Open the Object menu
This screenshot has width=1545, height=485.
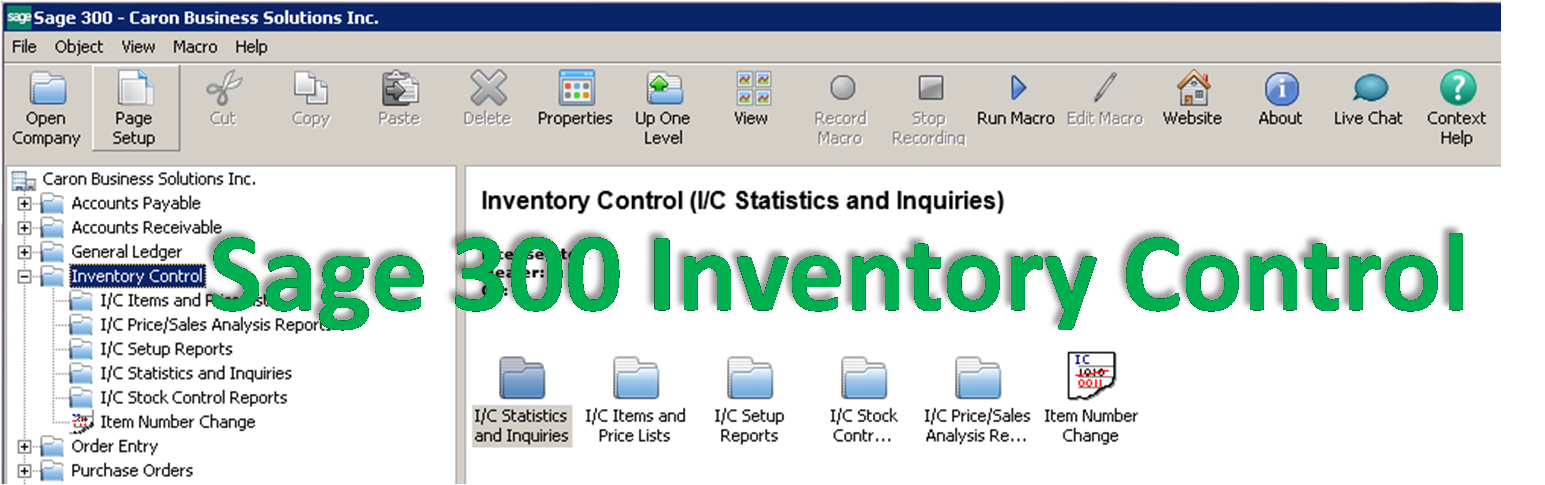[79, 46]
